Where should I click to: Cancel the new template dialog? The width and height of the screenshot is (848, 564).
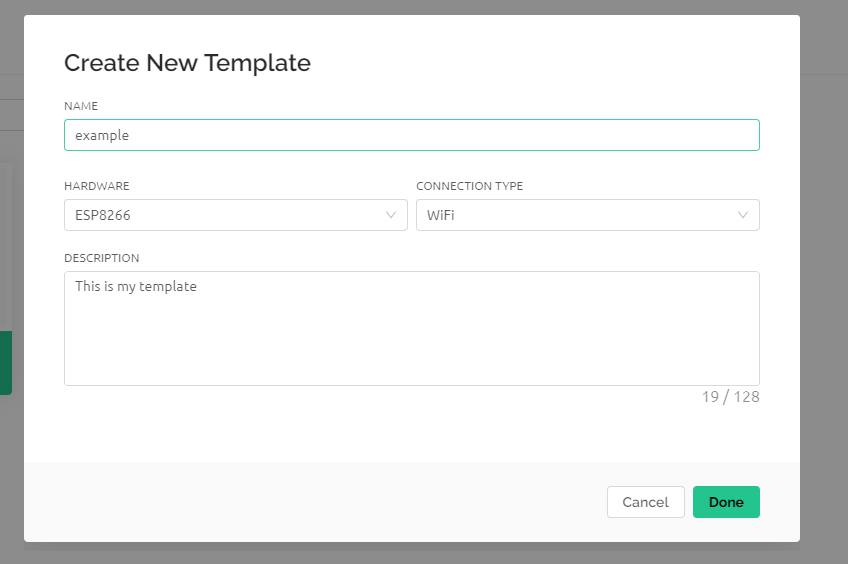click(645, 502)
